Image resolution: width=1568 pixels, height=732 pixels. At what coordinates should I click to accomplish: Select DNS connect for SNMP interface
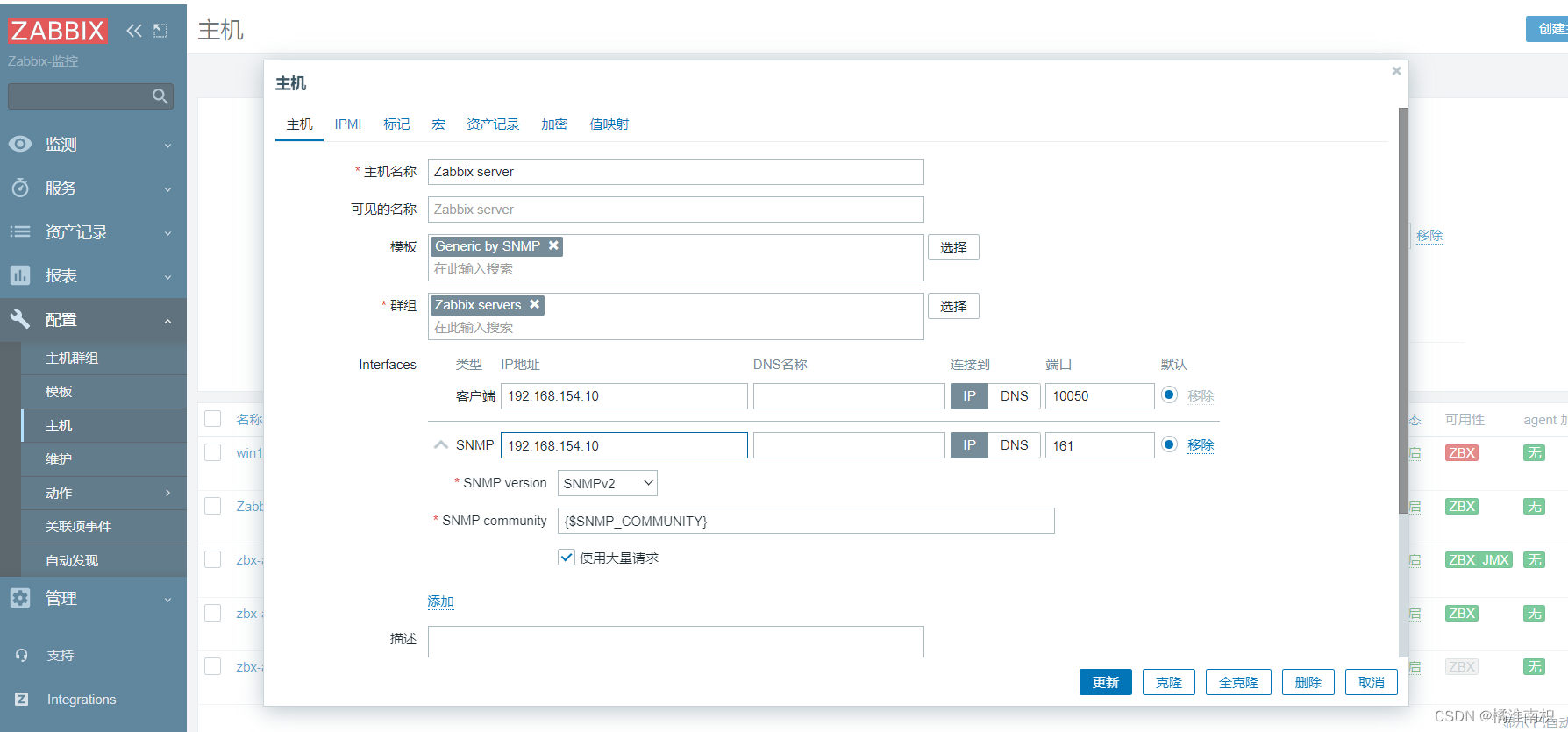1014,445
